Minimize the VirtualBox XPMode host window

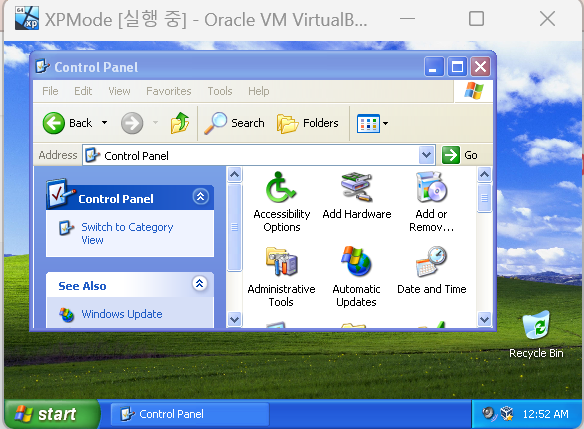(x=407, y=18)
